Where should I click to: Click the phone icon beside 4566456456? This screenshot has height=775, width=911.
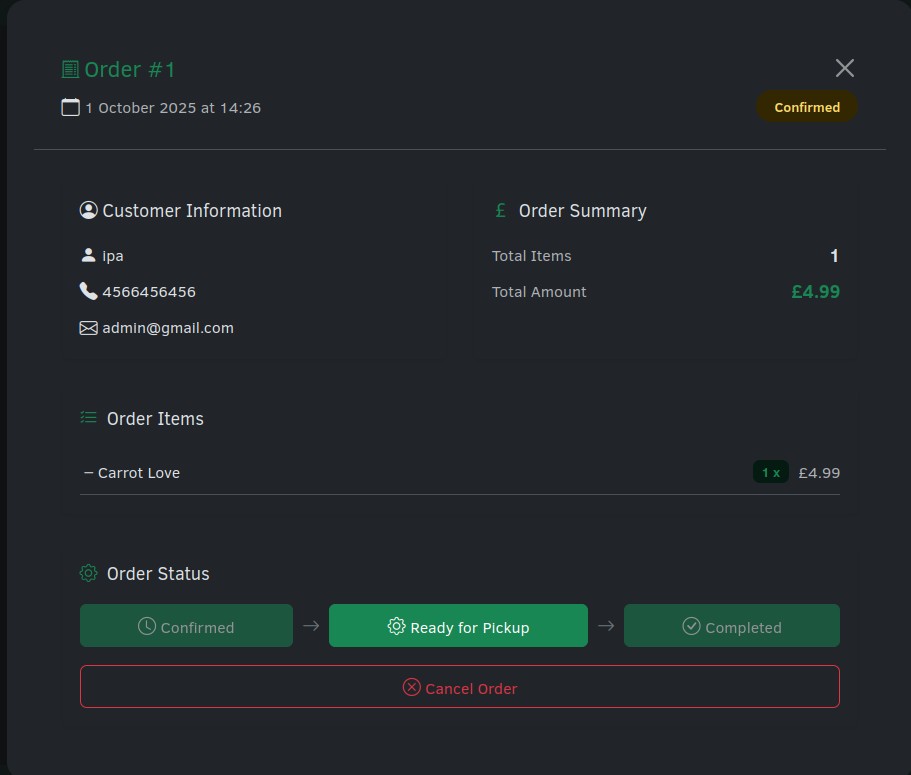coord(88,291)
